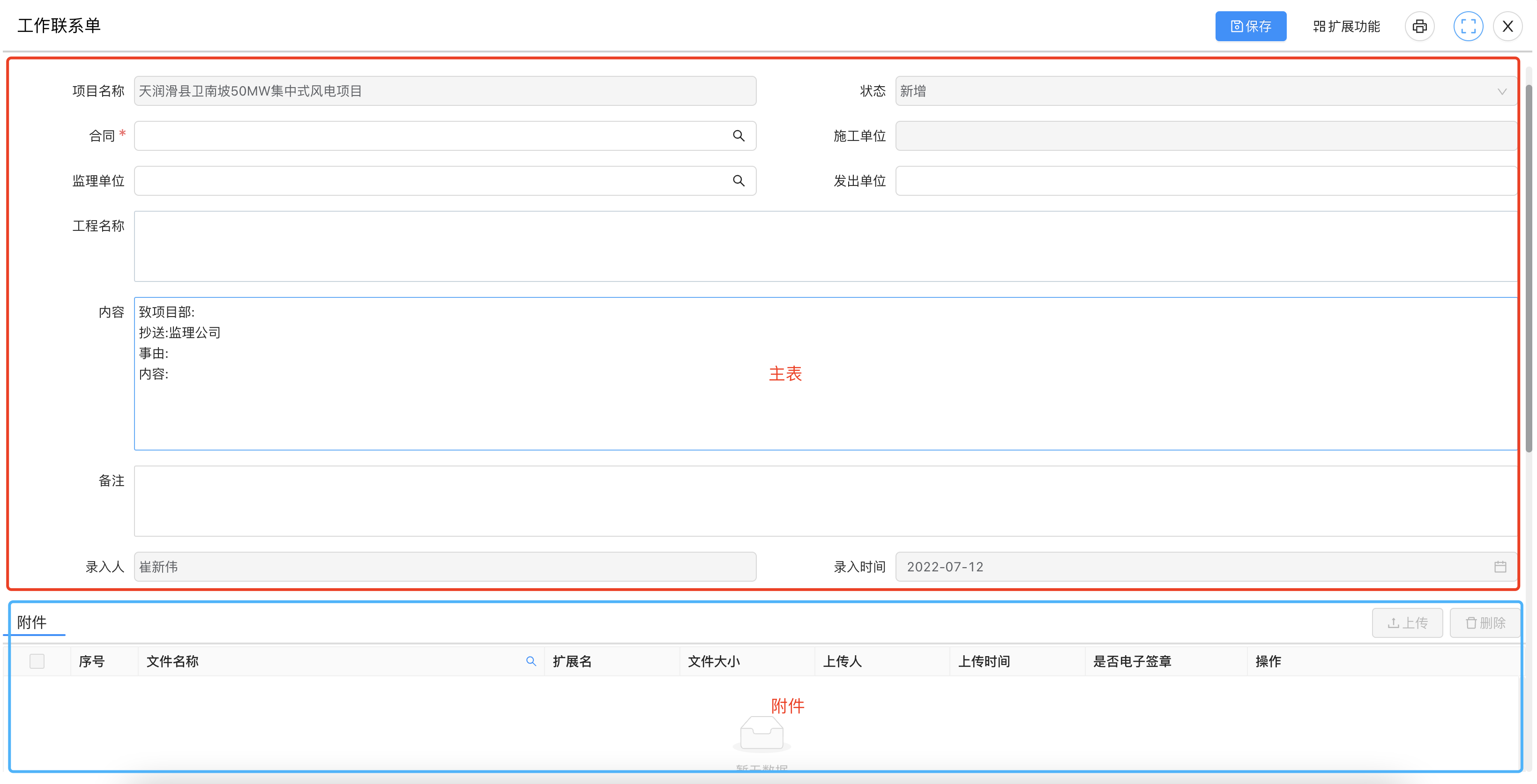Image resolution: width=1537 pixels, height=784 pixels.
Task: Click into the 工程名称 text area
Action: tap(825, 246)
